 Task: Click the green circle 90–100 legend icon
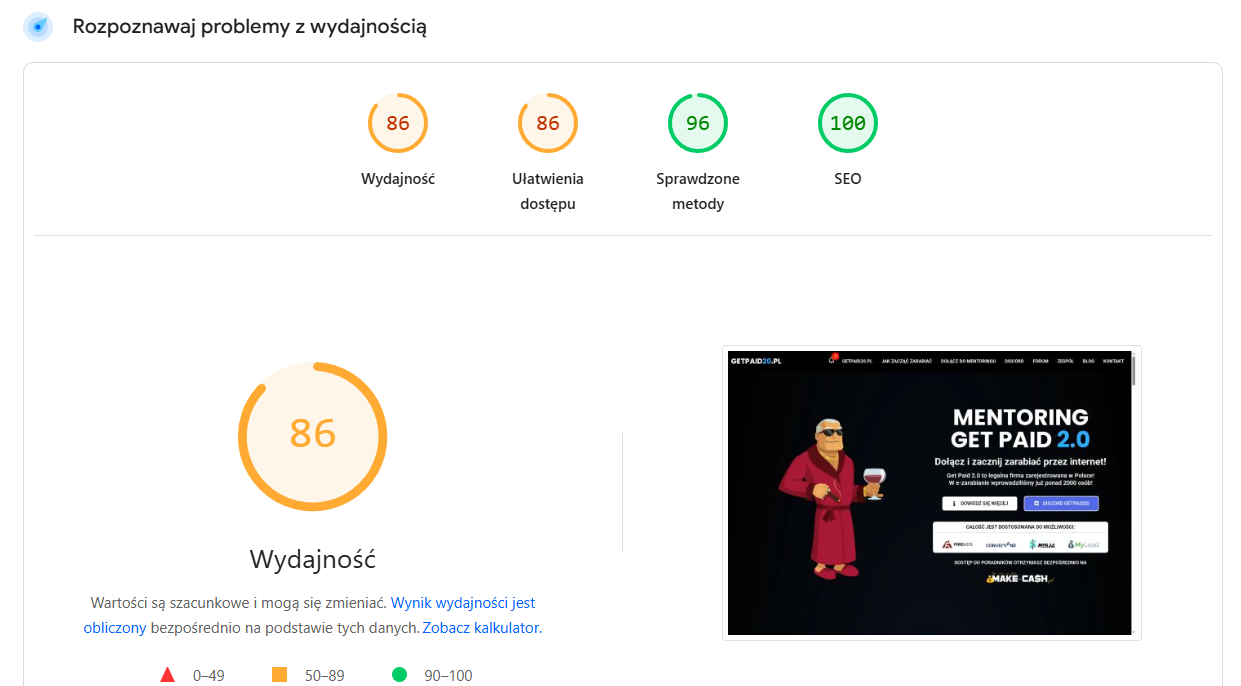(x=400, y=675)
